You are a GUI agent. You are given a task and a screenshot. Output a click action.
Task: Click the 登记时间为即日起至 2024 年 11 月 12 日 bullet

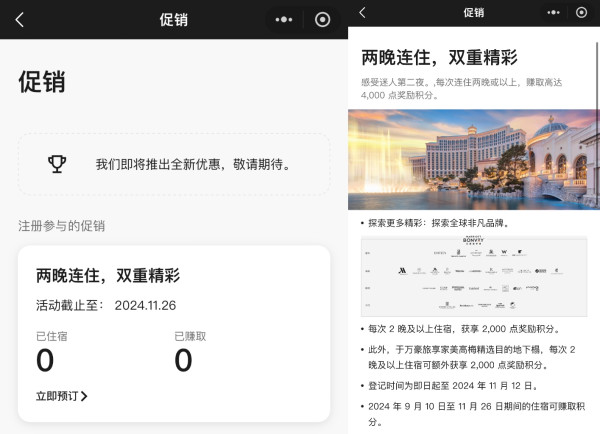(453, 385)
